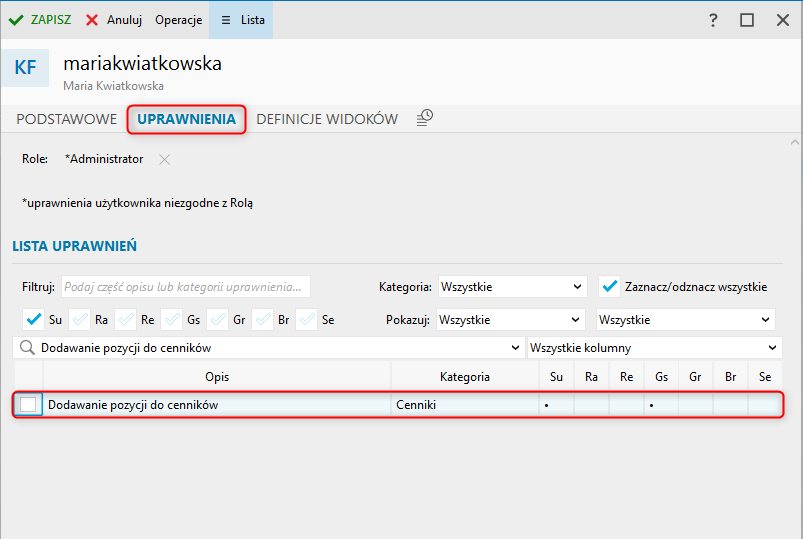The image size is (803, 539).
Task: Open the Pokazuj dropdown
Action: (x=511, y=320)
